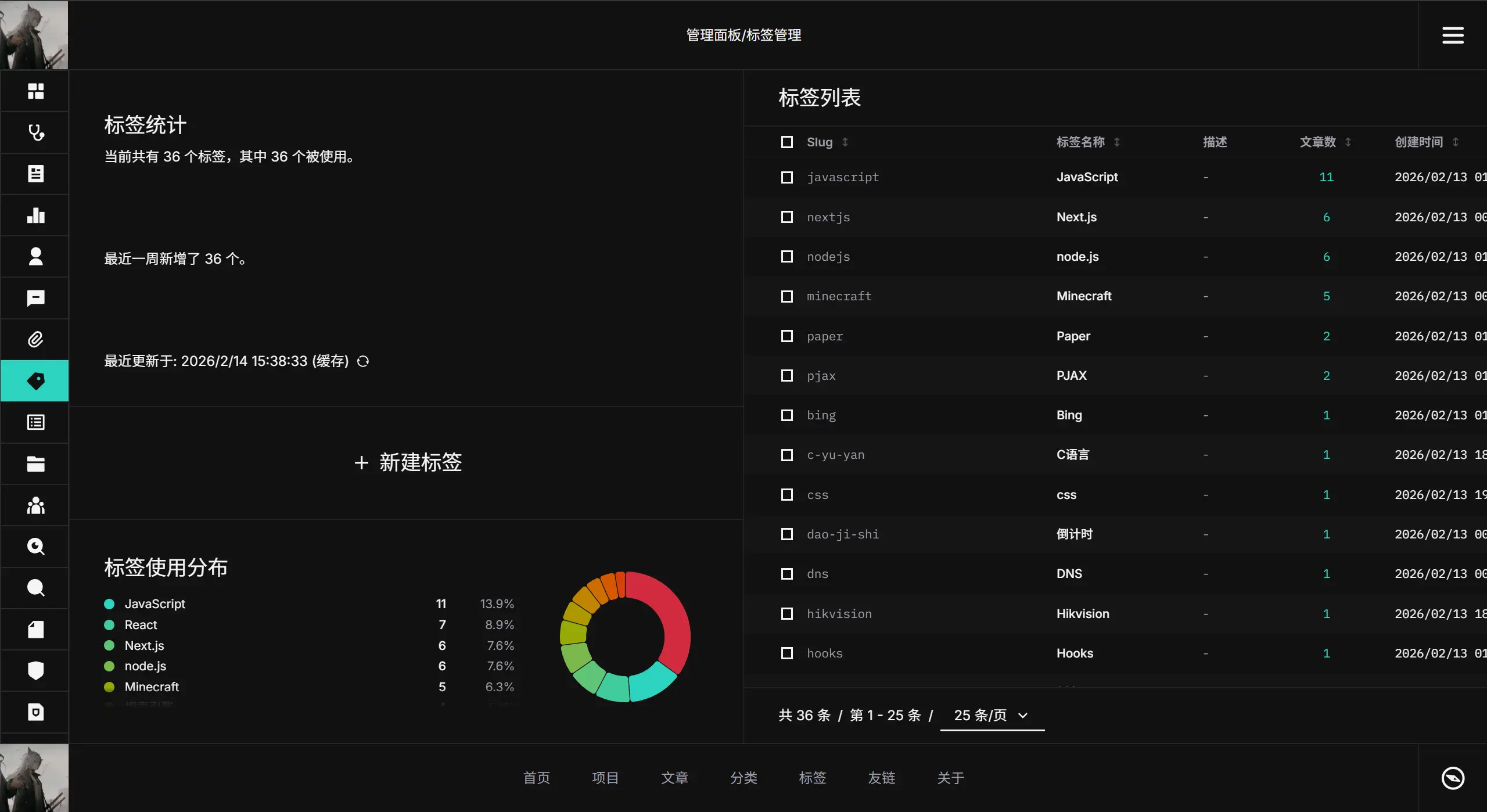This screenshot has width=1487, height=812.
Task: Open the comments speech bubble sidebar icon
Action: 35,298
